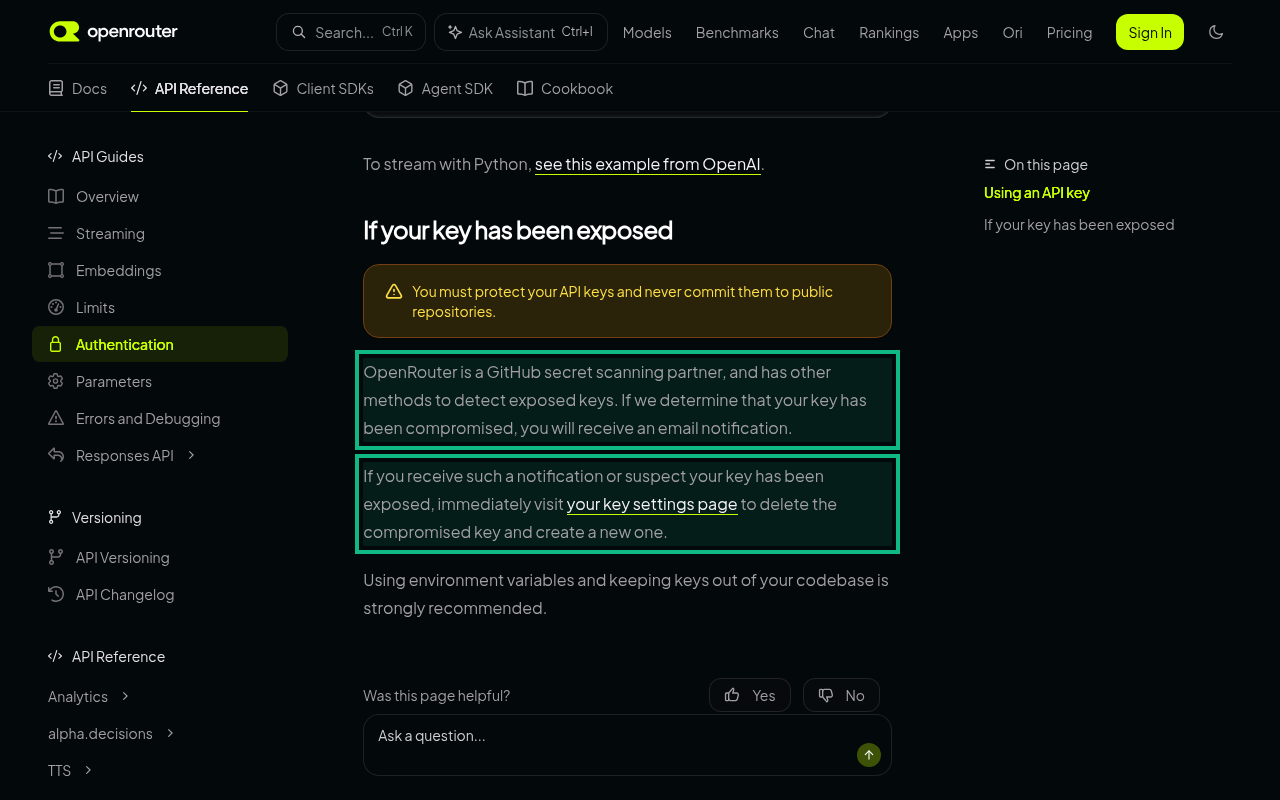This screenshot has height=800, width=1280.
Task: Click the sidebar API Reference section code icon
Action: pos(55,656)
